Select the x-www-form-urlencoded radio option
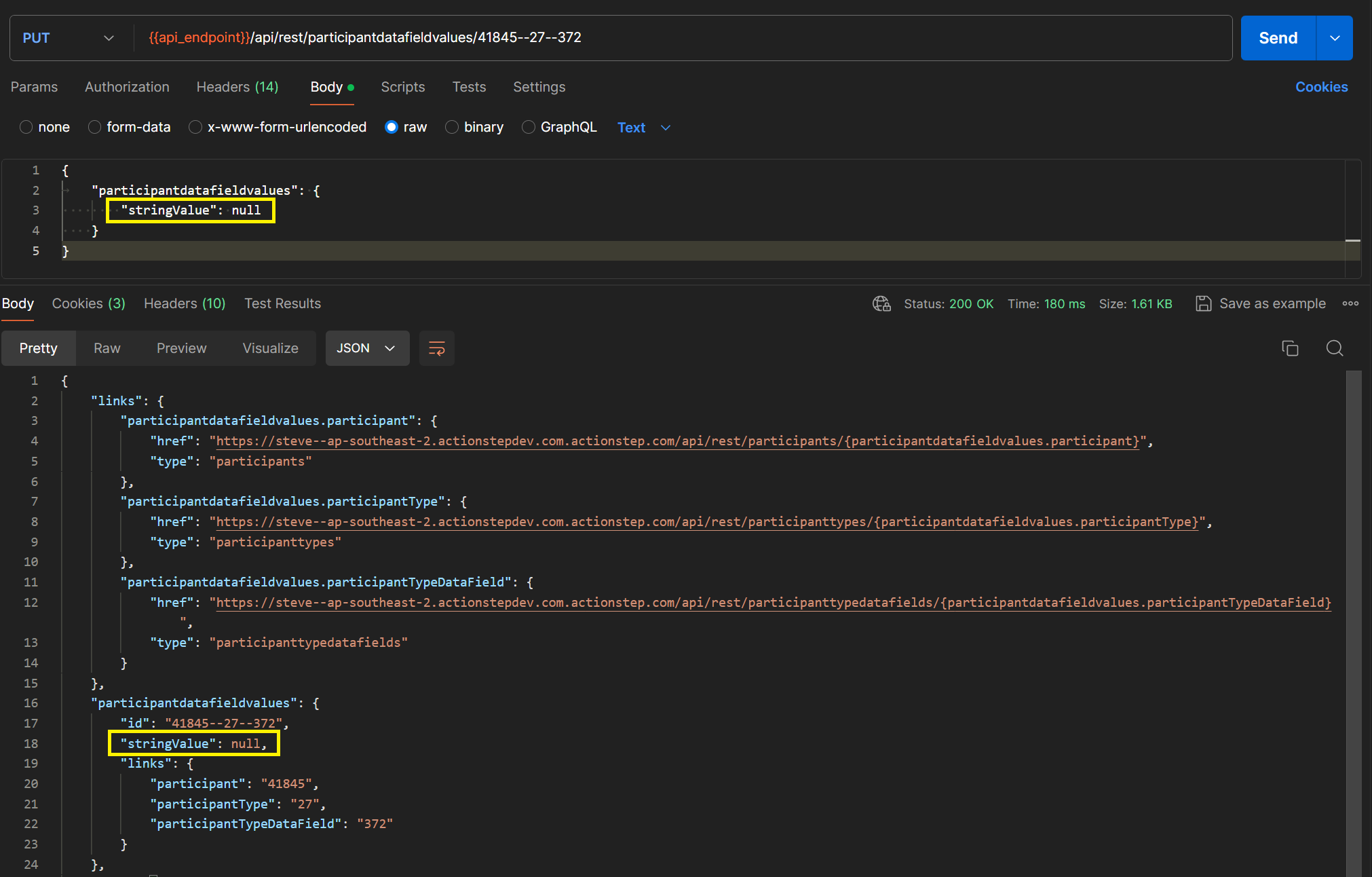The image size is (1372, 877). pos(195,127)
